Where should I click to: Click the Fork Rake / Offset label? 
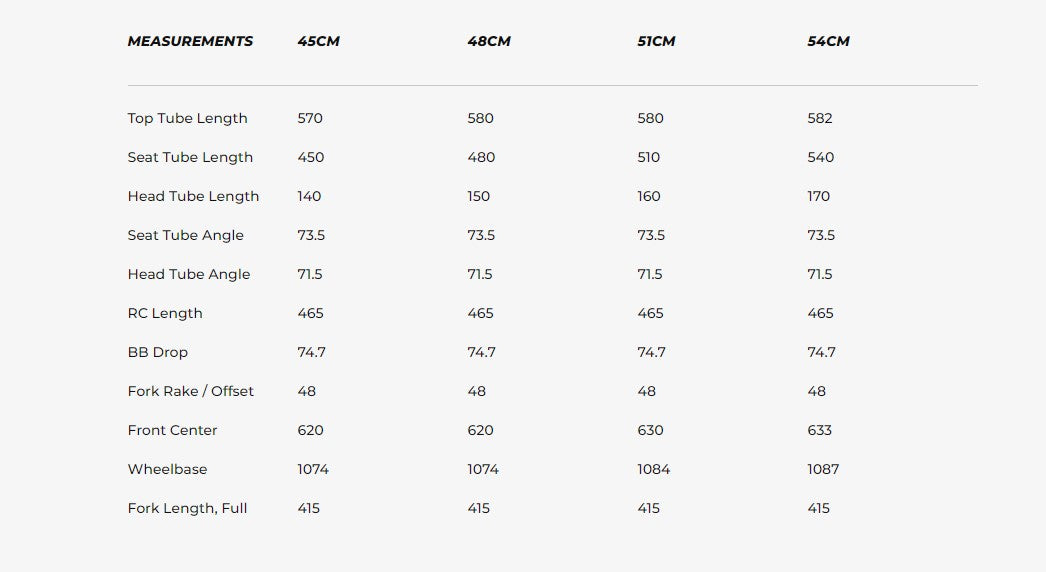click(x=190, y=391)
